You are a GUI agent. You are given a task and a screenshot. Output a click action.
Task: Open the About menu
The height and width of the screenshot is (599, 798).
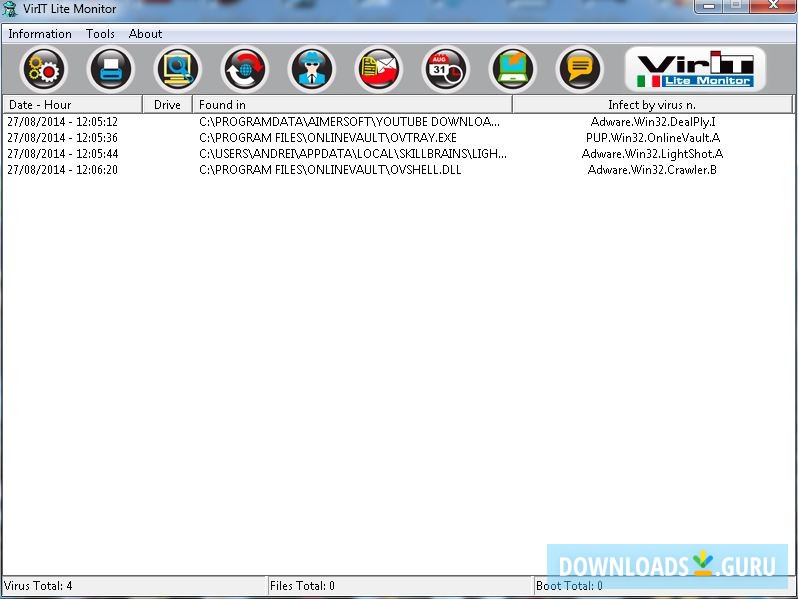[x=145, y=34]
